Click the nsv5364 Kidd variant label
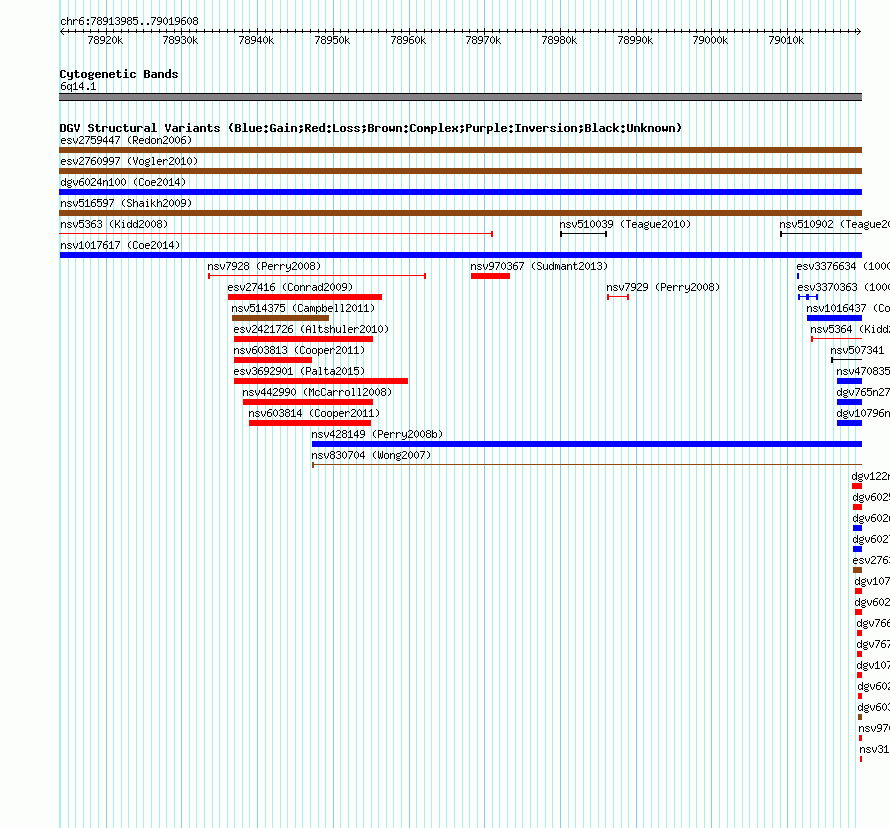Viewport: 890px width, 828px height. tap(850, 329)
